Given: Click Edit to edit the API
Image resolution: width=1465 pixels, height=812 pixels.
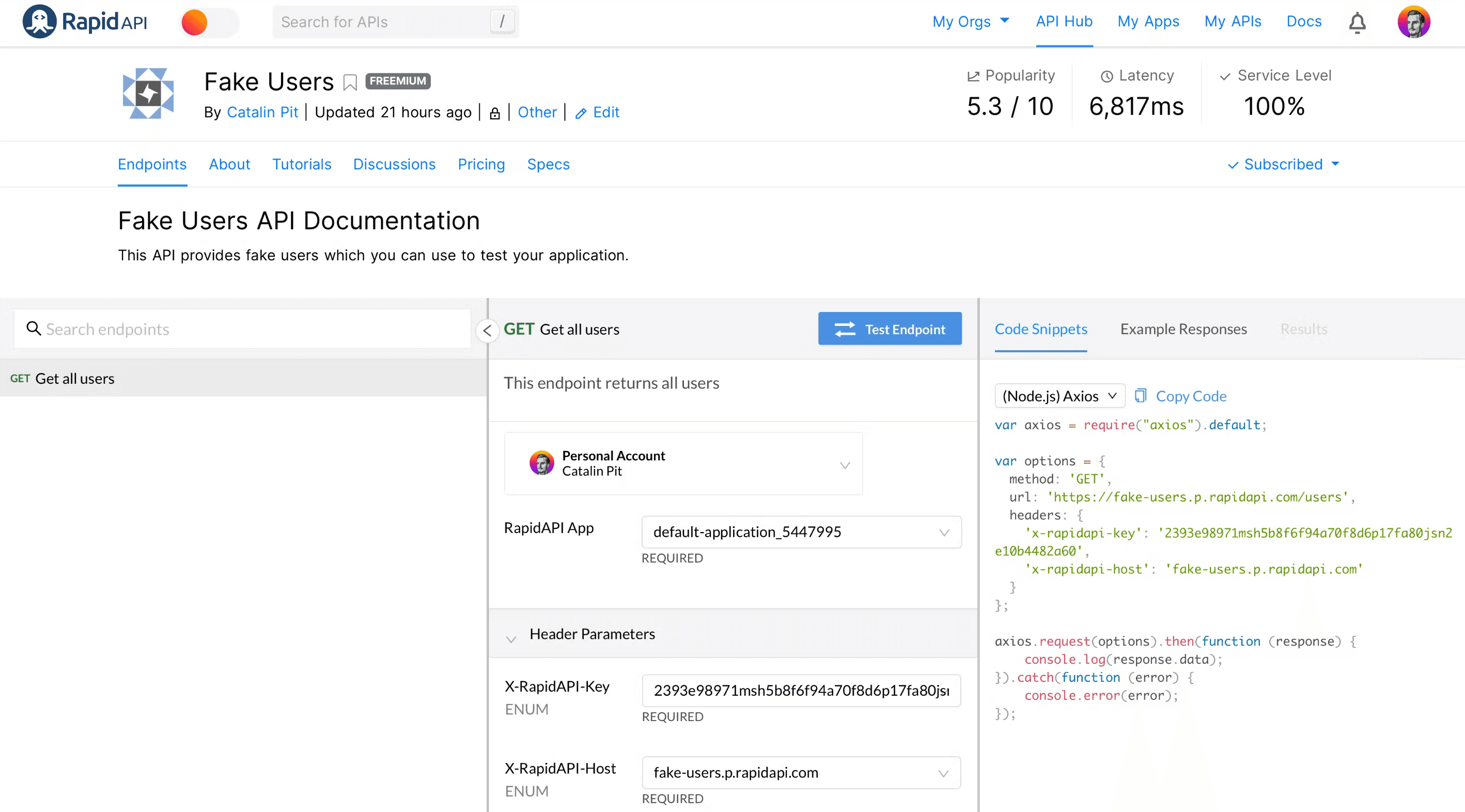Looking at the screenshot, I should 597,112.
